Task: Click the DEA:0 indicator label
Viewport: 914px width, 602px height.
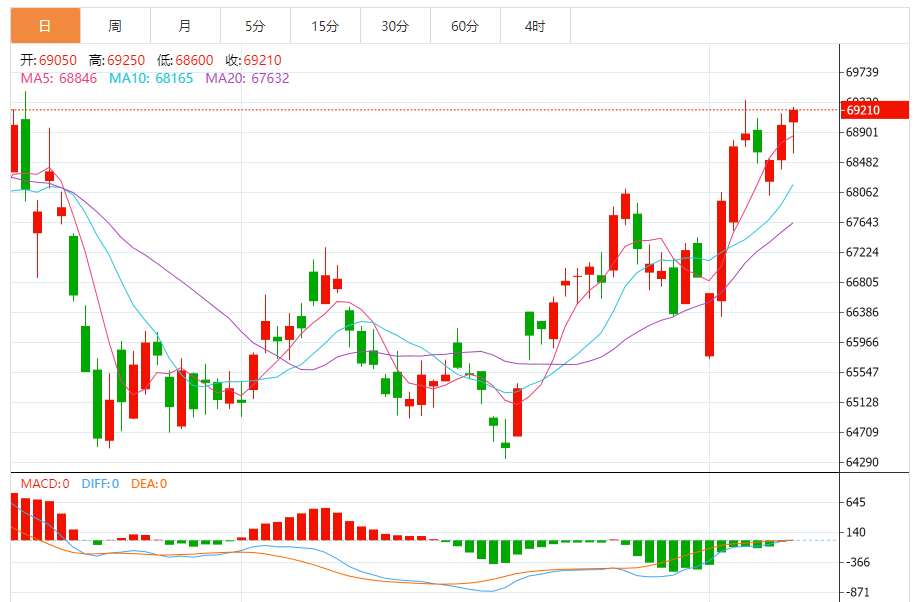Action: point(149,484)
